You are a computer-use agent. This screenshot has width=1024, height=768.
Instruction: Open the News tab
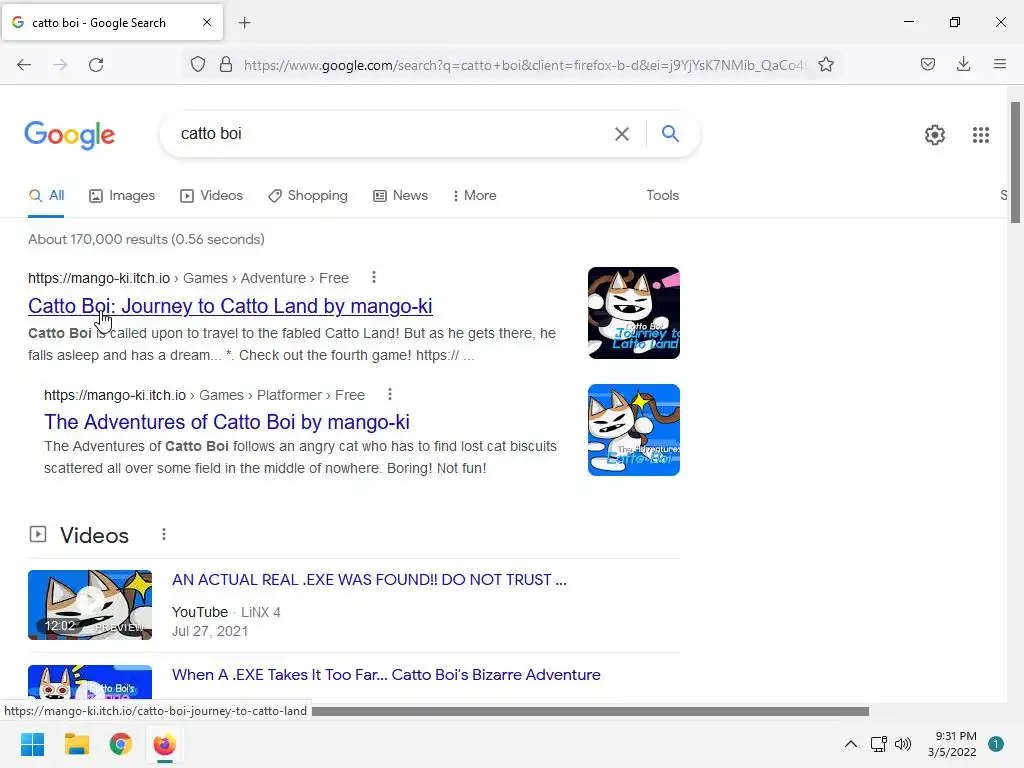click(400, 195)
